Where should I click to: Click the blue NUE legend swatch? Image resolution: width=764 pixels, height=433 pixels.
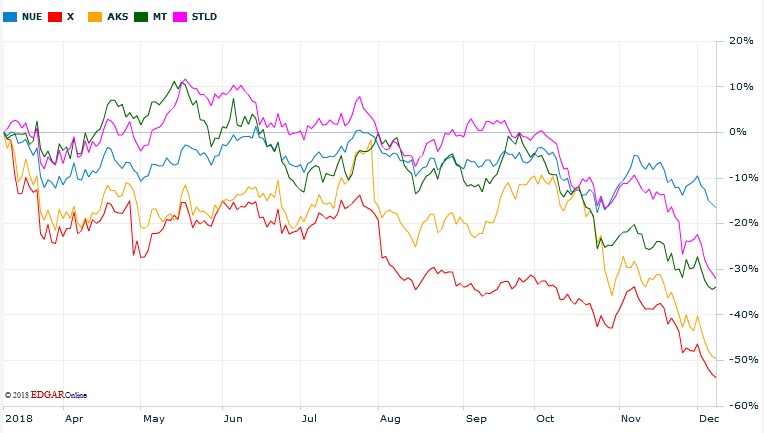(10, 17)
